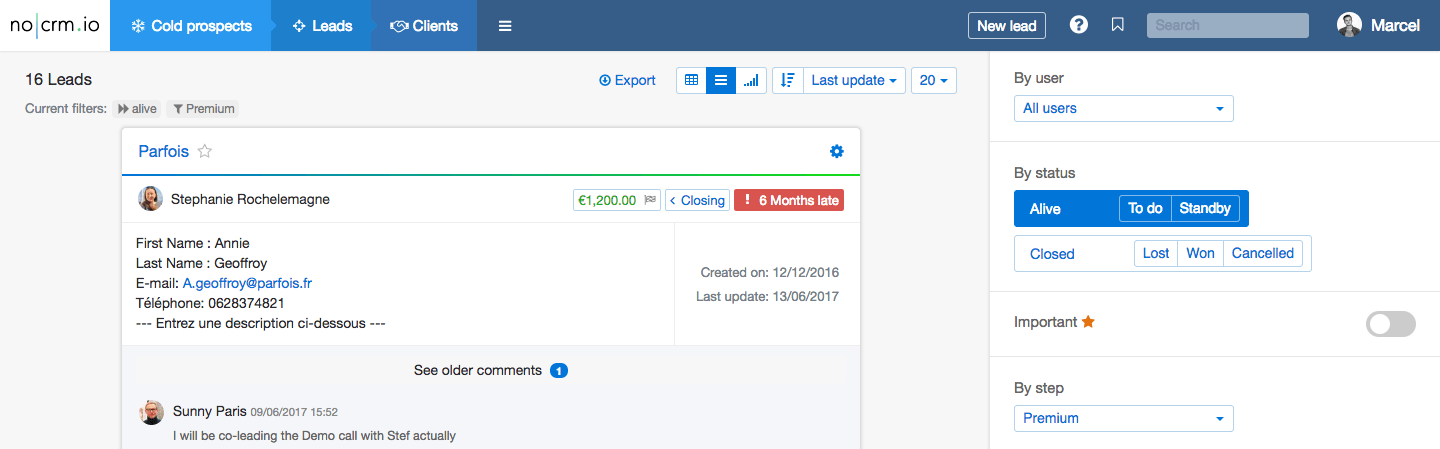
Task: Switch to statistics bar chart view
Action: click(x=751, y=80)
